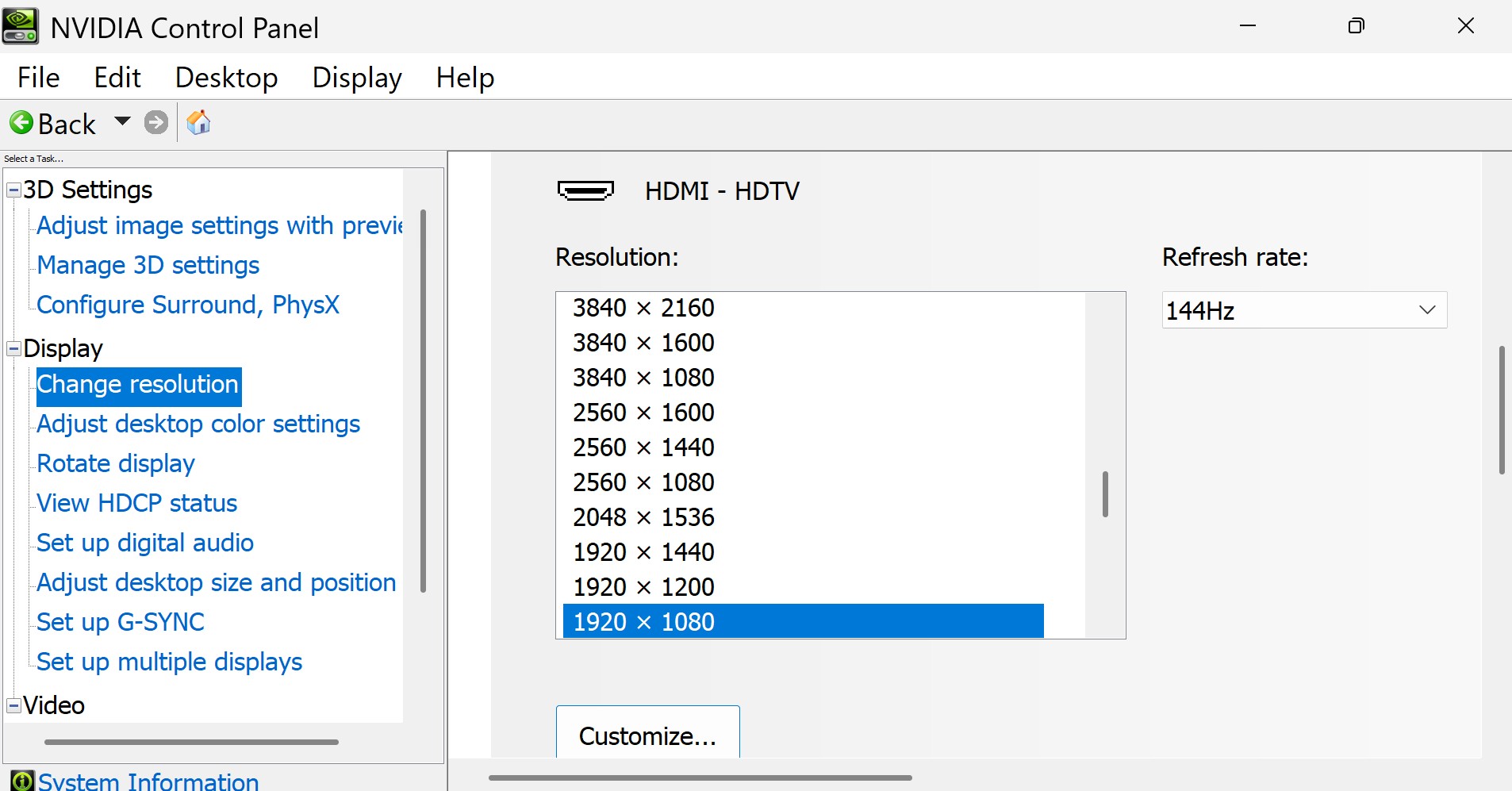Image resolution: width=1512 pixels, height=791 pixels.
Task: Select 2560 × 1440 resolution
Action: tap(803, 447)
